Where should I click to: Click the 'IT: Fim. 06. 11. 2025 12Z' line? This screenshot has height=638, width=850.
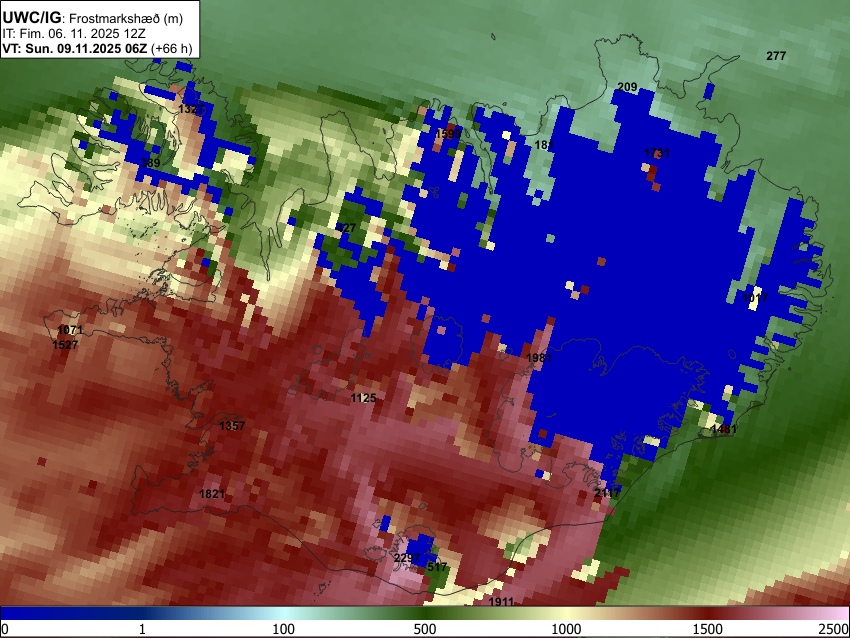(74, 34)
